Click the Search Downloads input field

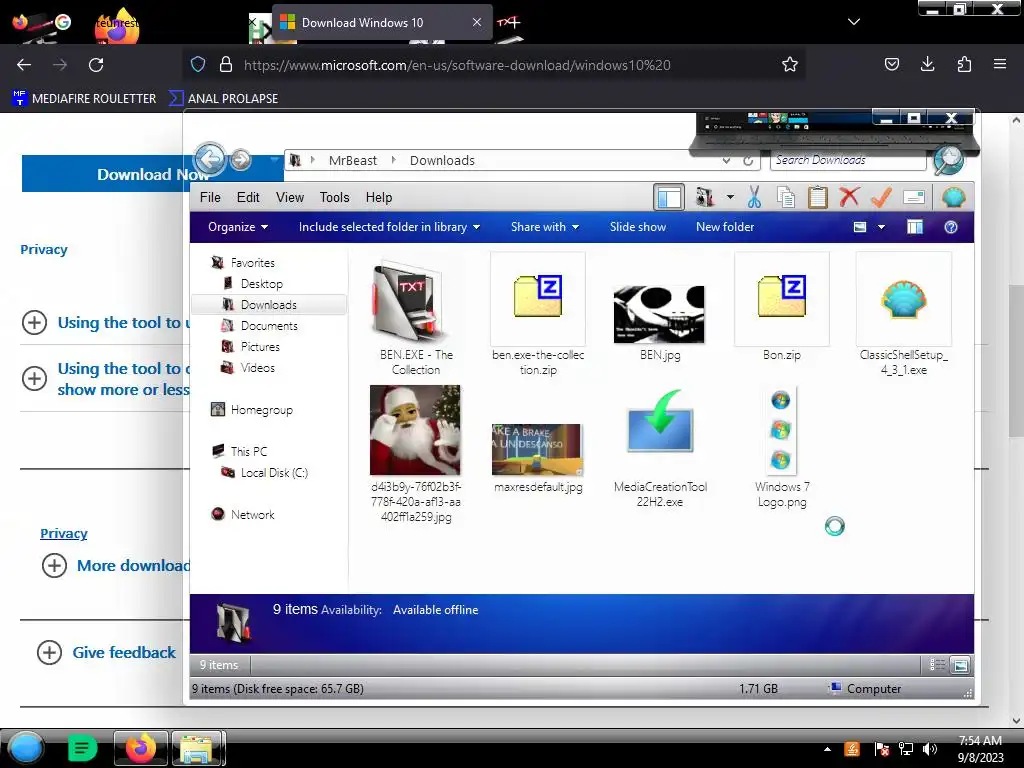(x=848, y=160)
